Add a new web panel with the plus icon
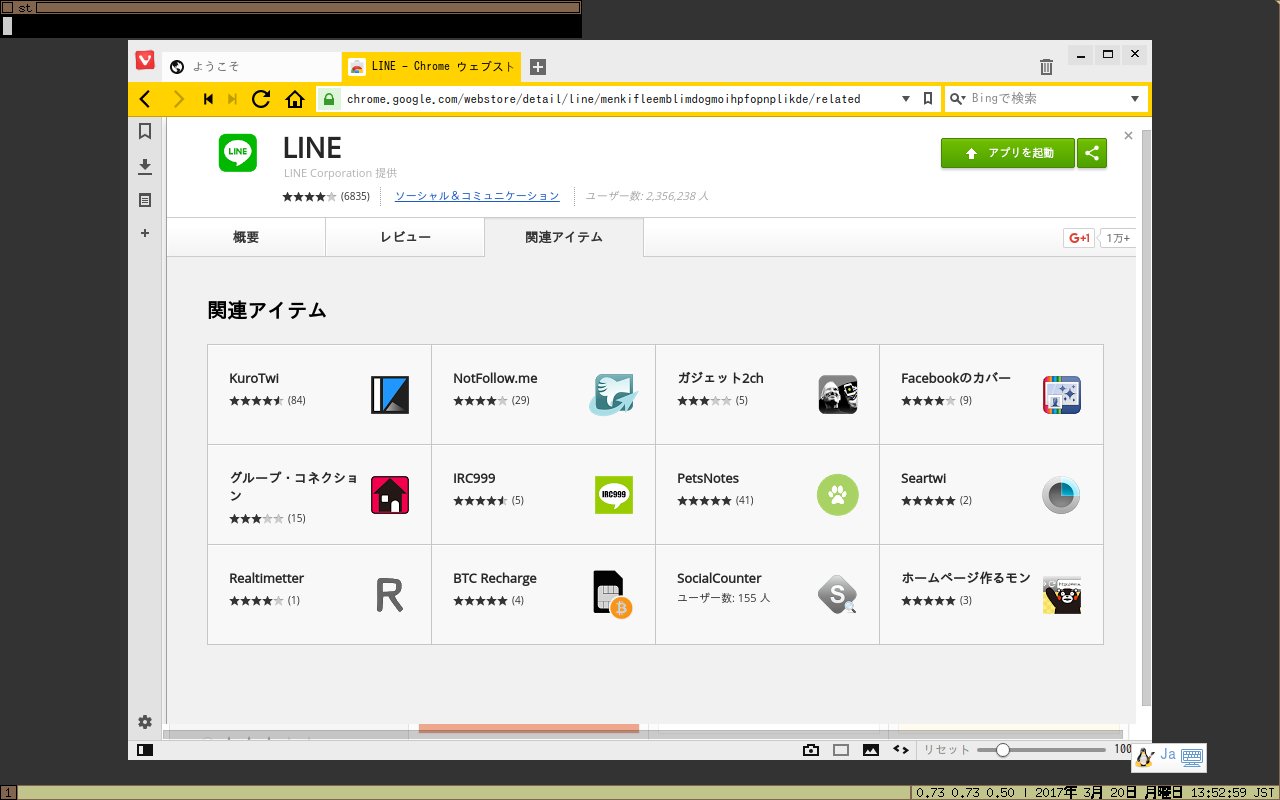This screenshot has width=1280, height=800. 144,232
